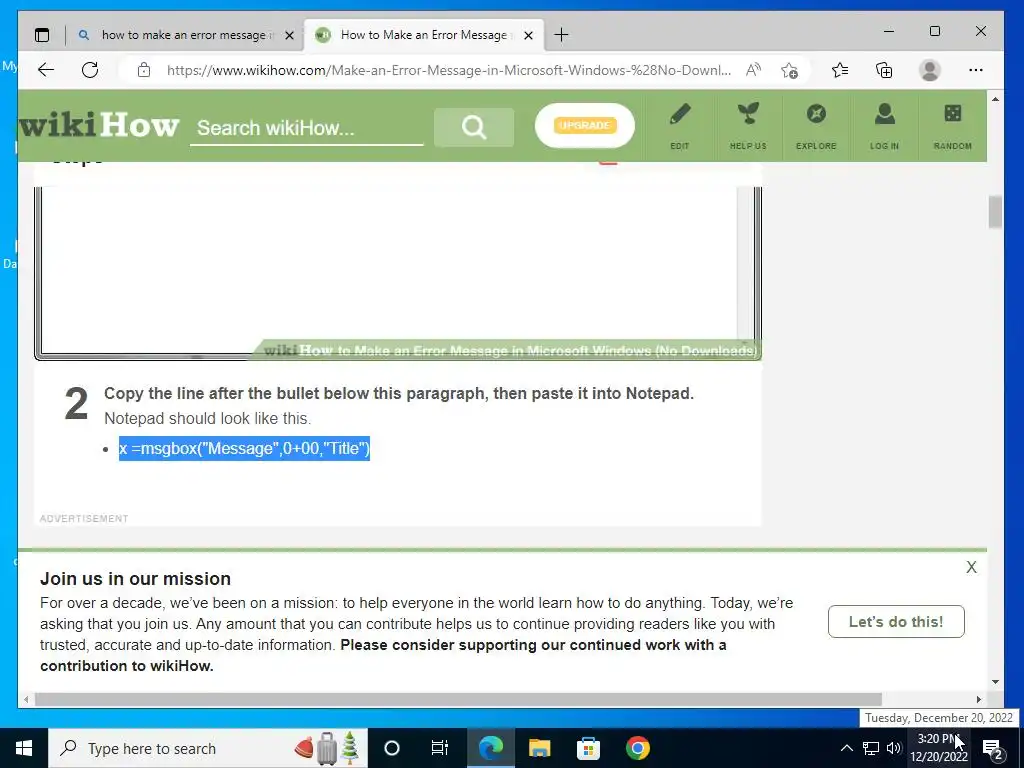Open Microsoft Store from the taskbar
Viewport: 1024px width, 768px height.
click(x=588, y=748)
